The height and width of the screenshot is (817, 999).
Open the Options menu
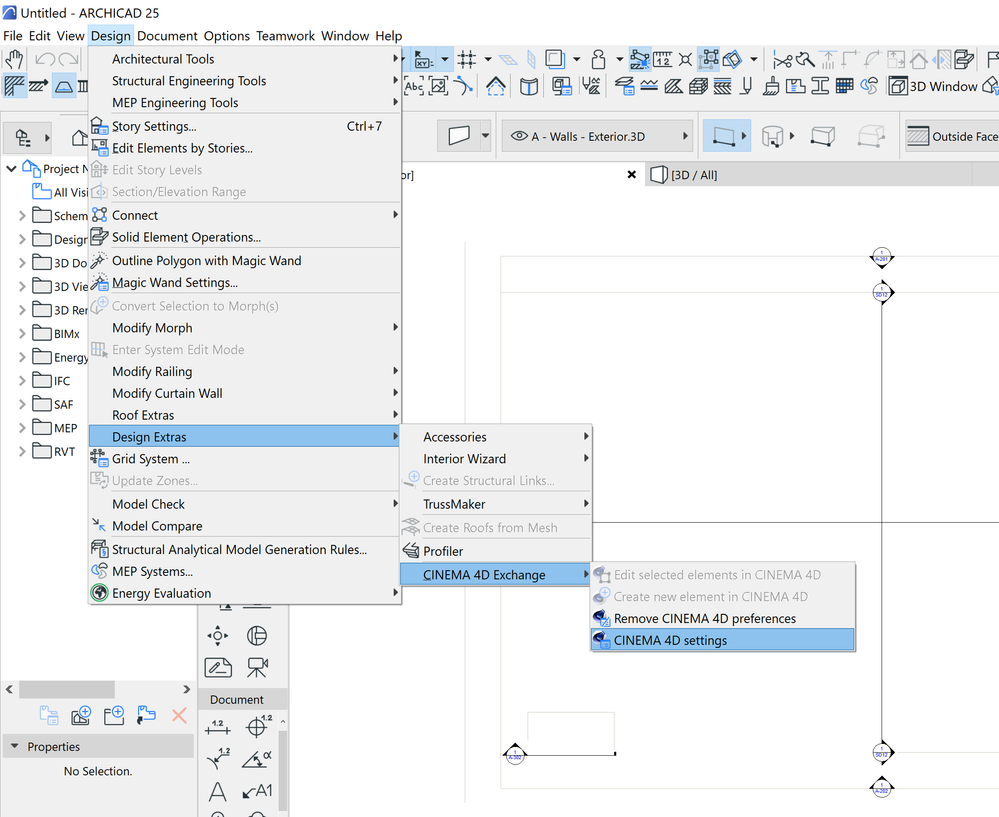pyautogui.click(x=227, y=36)
